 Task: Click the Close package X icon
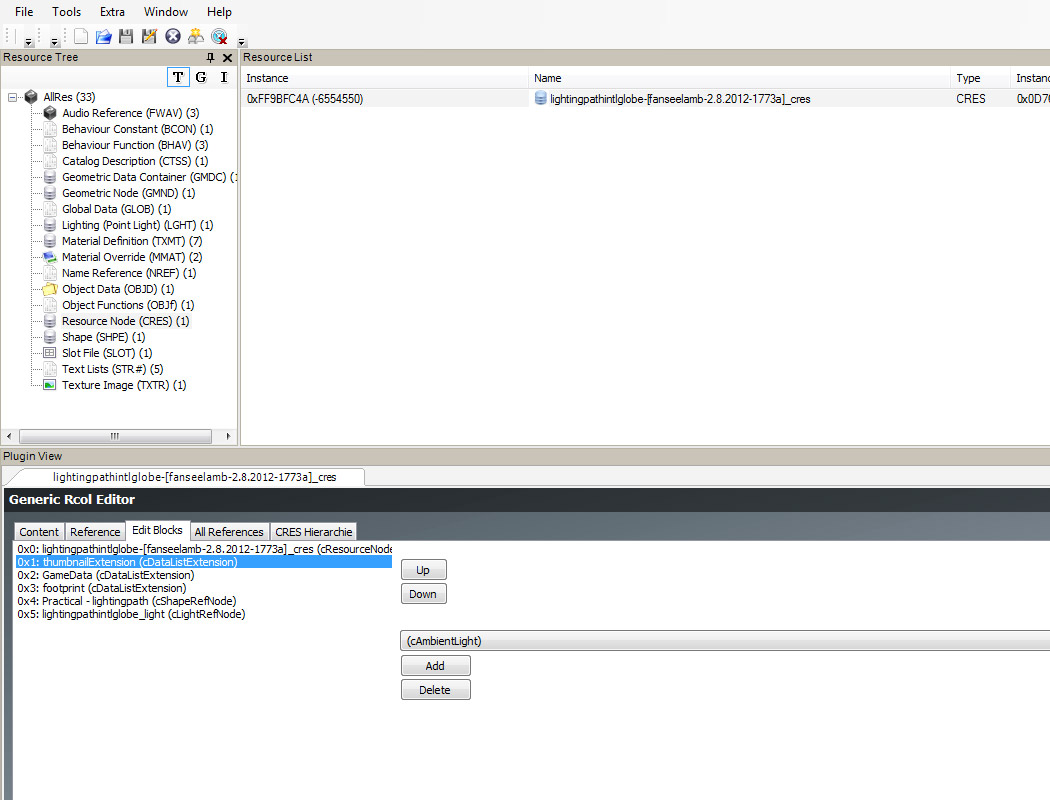[x=173, y=37]
